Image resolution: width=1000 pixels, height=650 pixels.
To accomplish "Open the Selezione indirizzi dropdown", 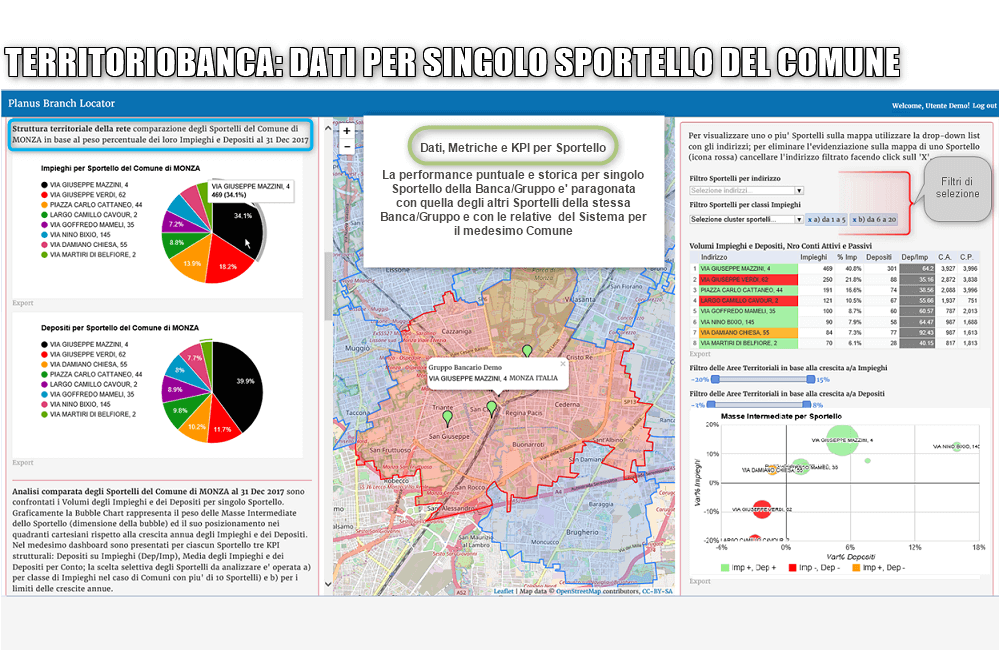I will 746,191.
